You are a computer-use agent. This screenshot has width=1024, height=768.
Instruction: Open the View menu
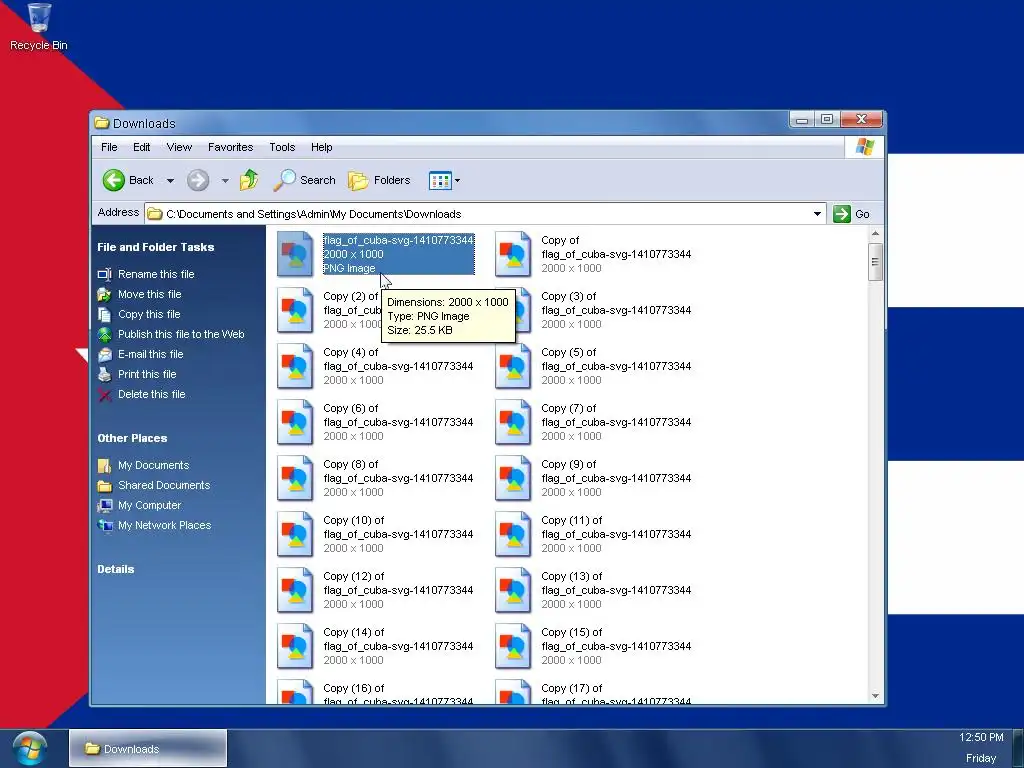point(179,148)
